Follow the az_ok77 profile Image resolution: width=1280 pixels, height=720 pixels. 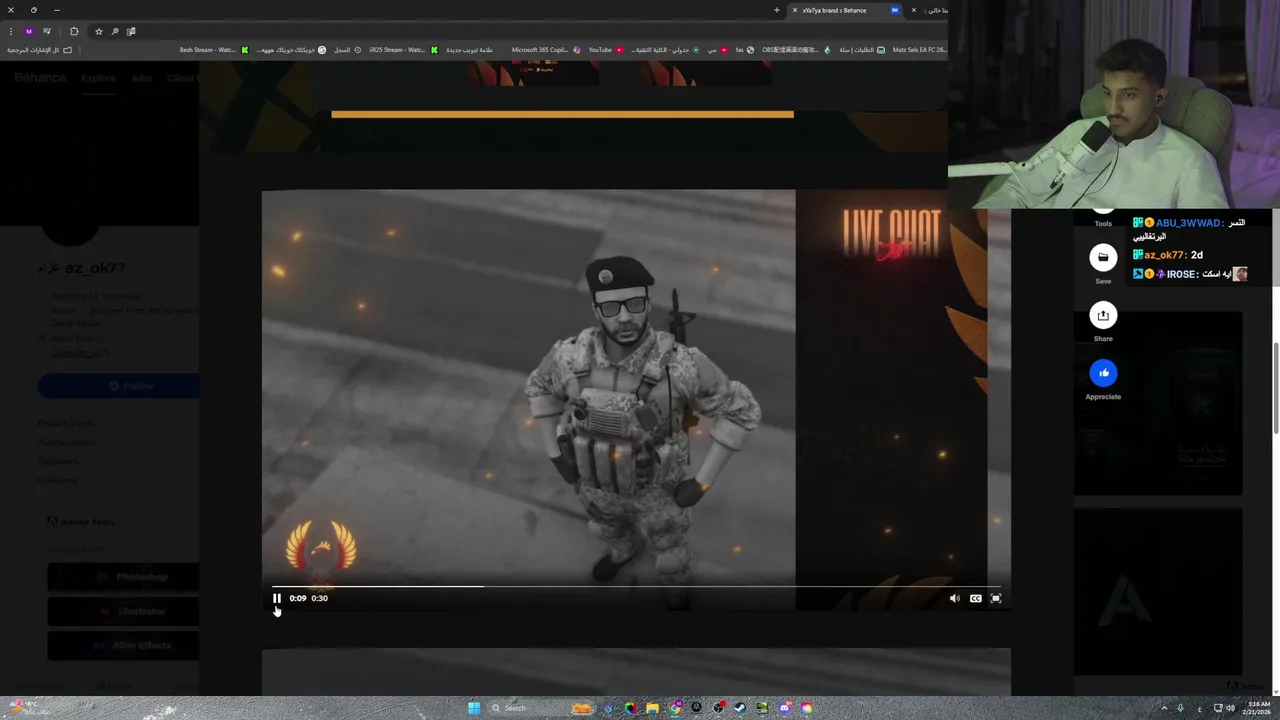click(118, 386)
